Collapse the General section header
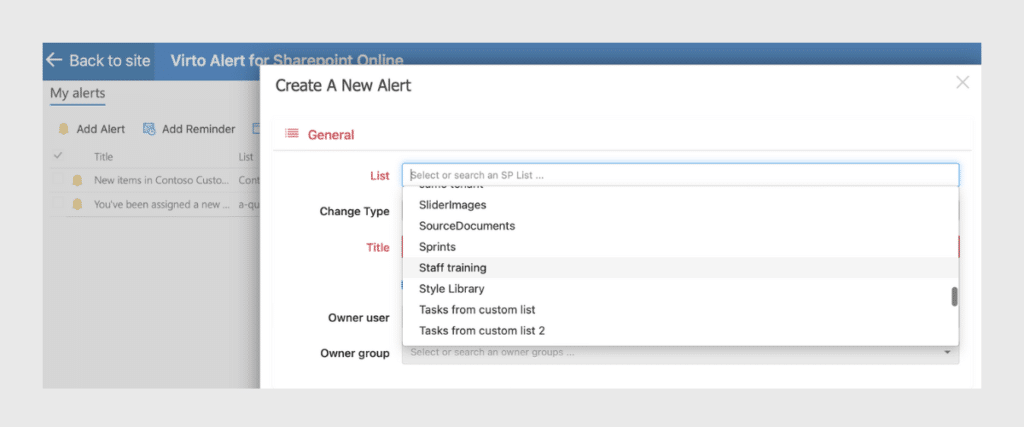The height and width of the screenshot is (427, 1024). tap(330, 134)
